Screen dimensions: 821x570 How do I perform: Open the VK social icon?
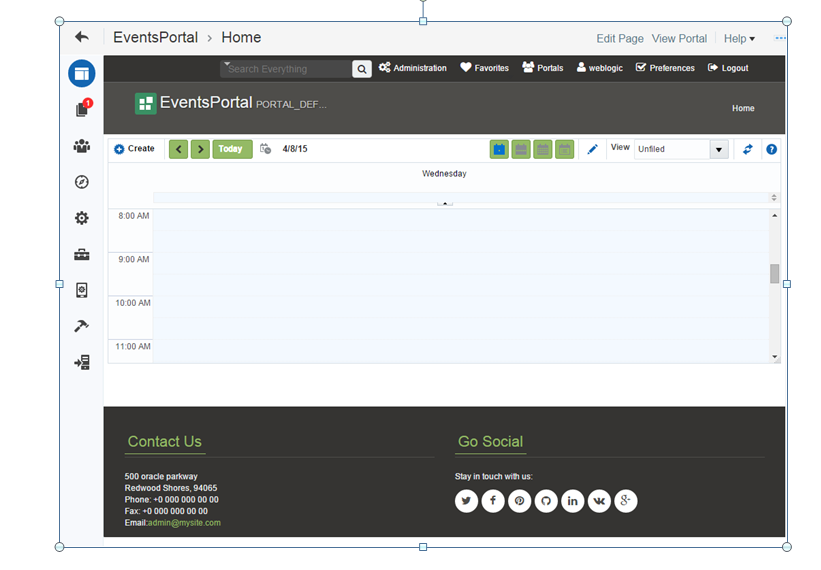click(600, 501)
